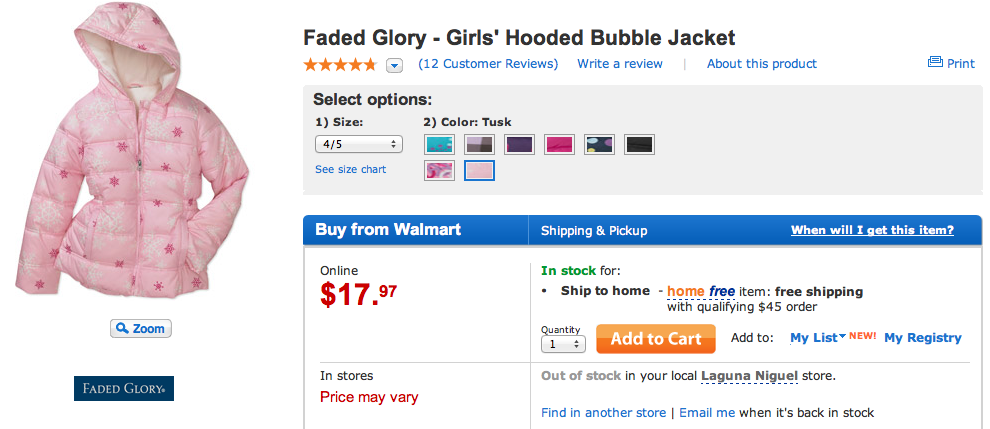Select the teal color swatch
This screenshot has height=429, width=990.
pyautogui.click(x=440, y=144)
